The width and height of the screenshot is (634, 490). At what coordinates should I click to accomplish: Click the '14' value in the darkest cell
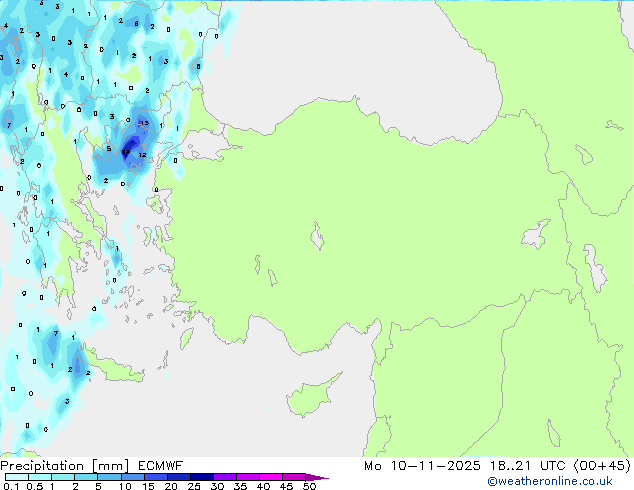126,152
